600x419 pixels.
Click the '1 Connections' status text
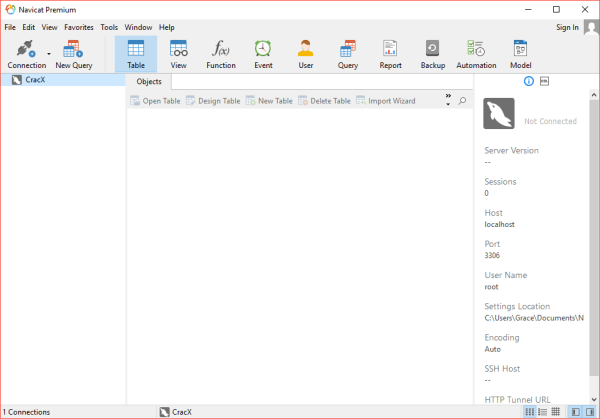tap(26, 412)
